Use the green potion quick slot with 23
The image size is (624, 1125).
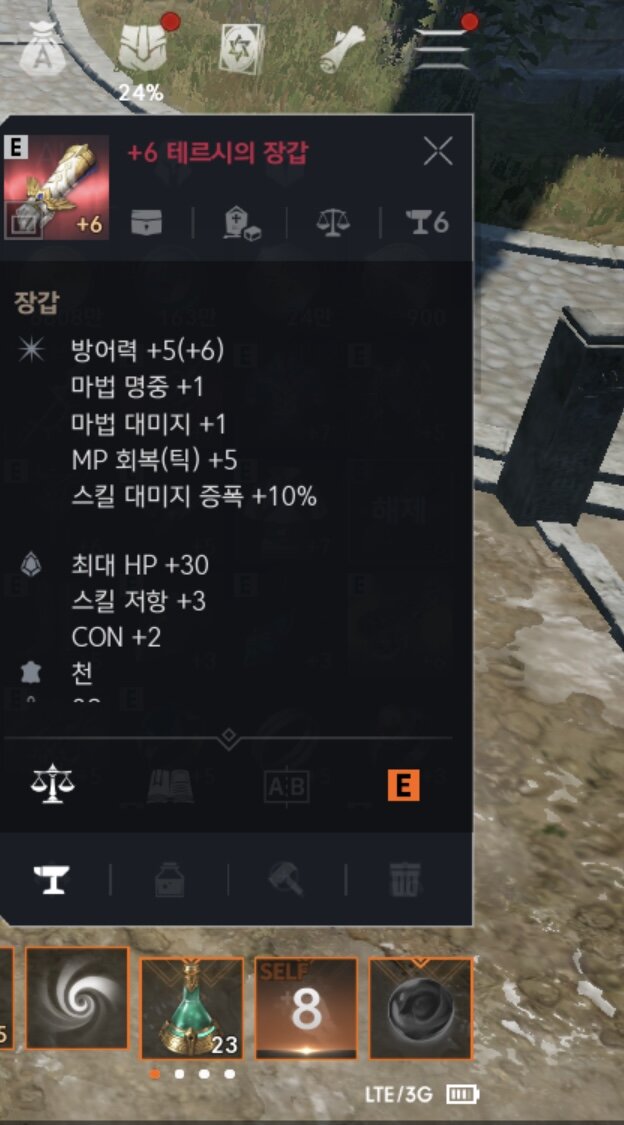(192, 1008)
